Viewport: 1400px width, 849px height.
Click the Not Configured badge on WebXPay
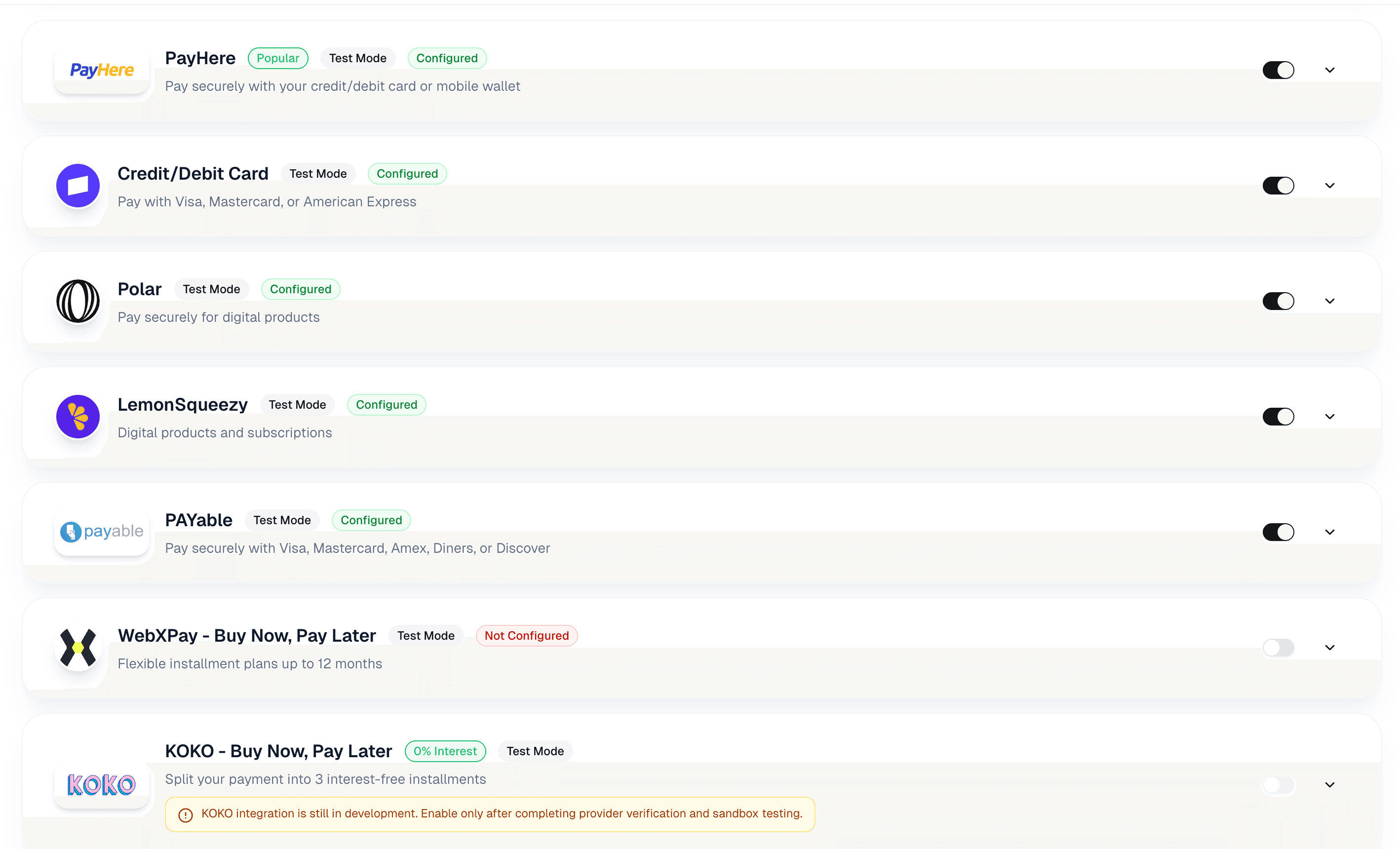point(526,635)
